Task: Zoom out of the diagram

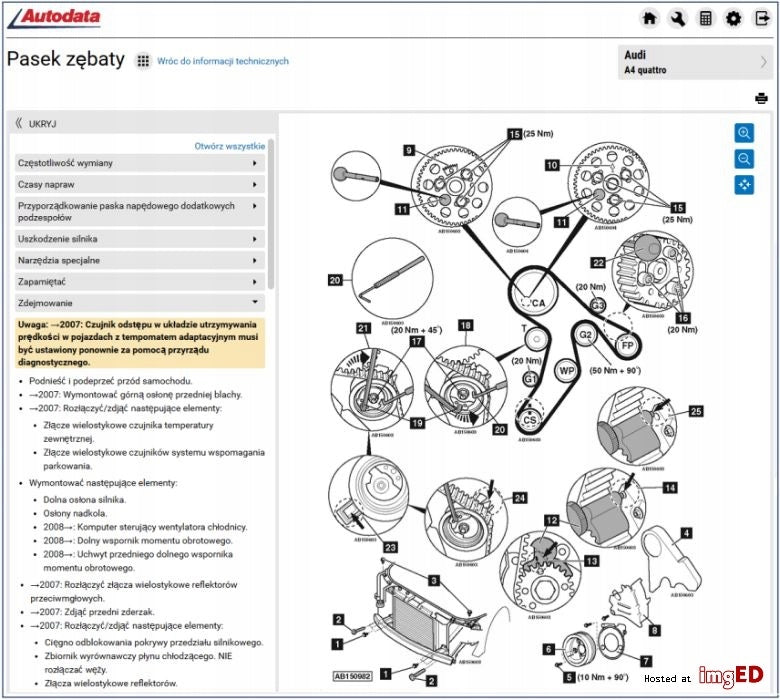Action: pos(744,159)
